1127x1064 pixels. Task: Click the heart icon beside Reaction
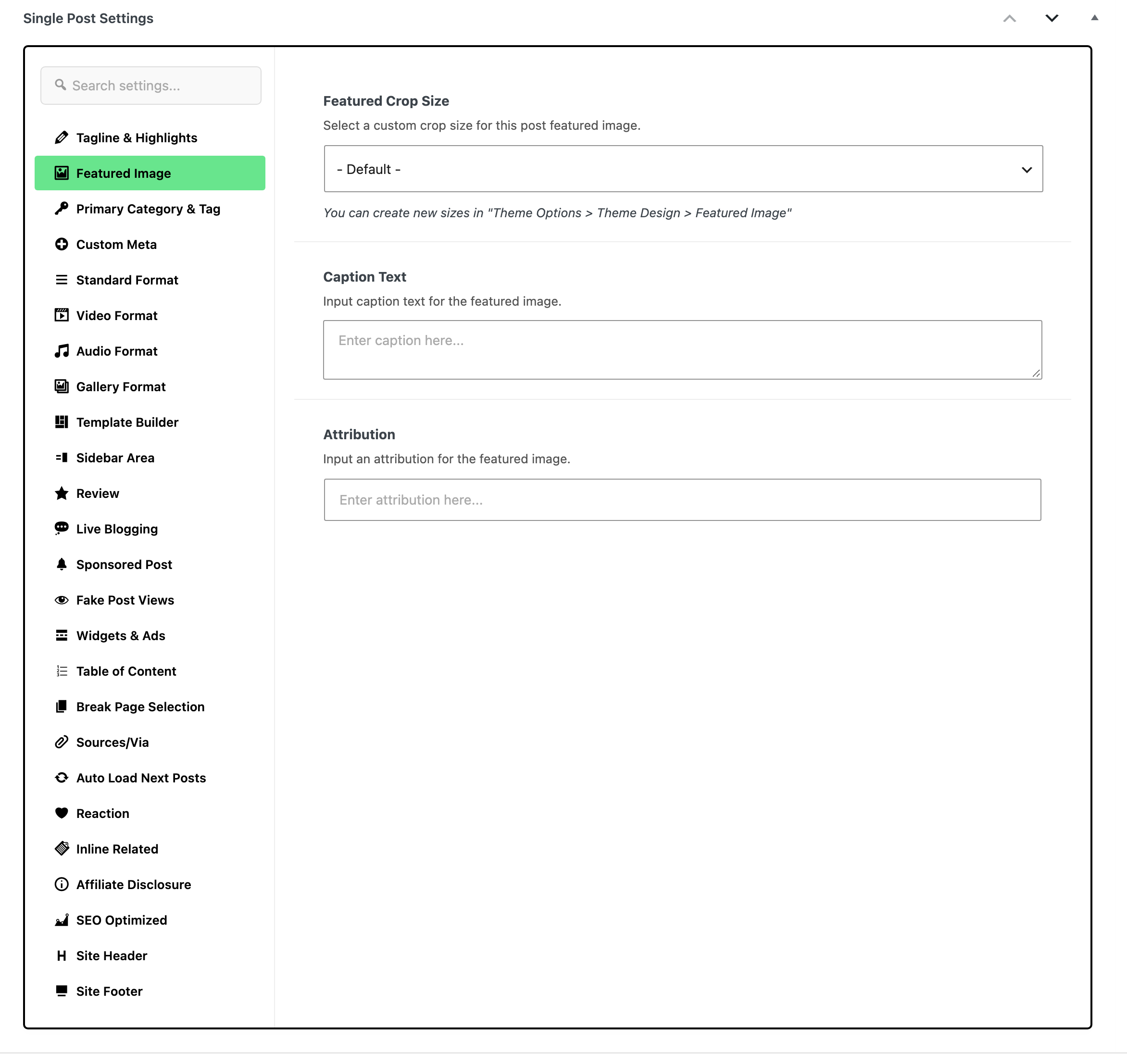61,813
